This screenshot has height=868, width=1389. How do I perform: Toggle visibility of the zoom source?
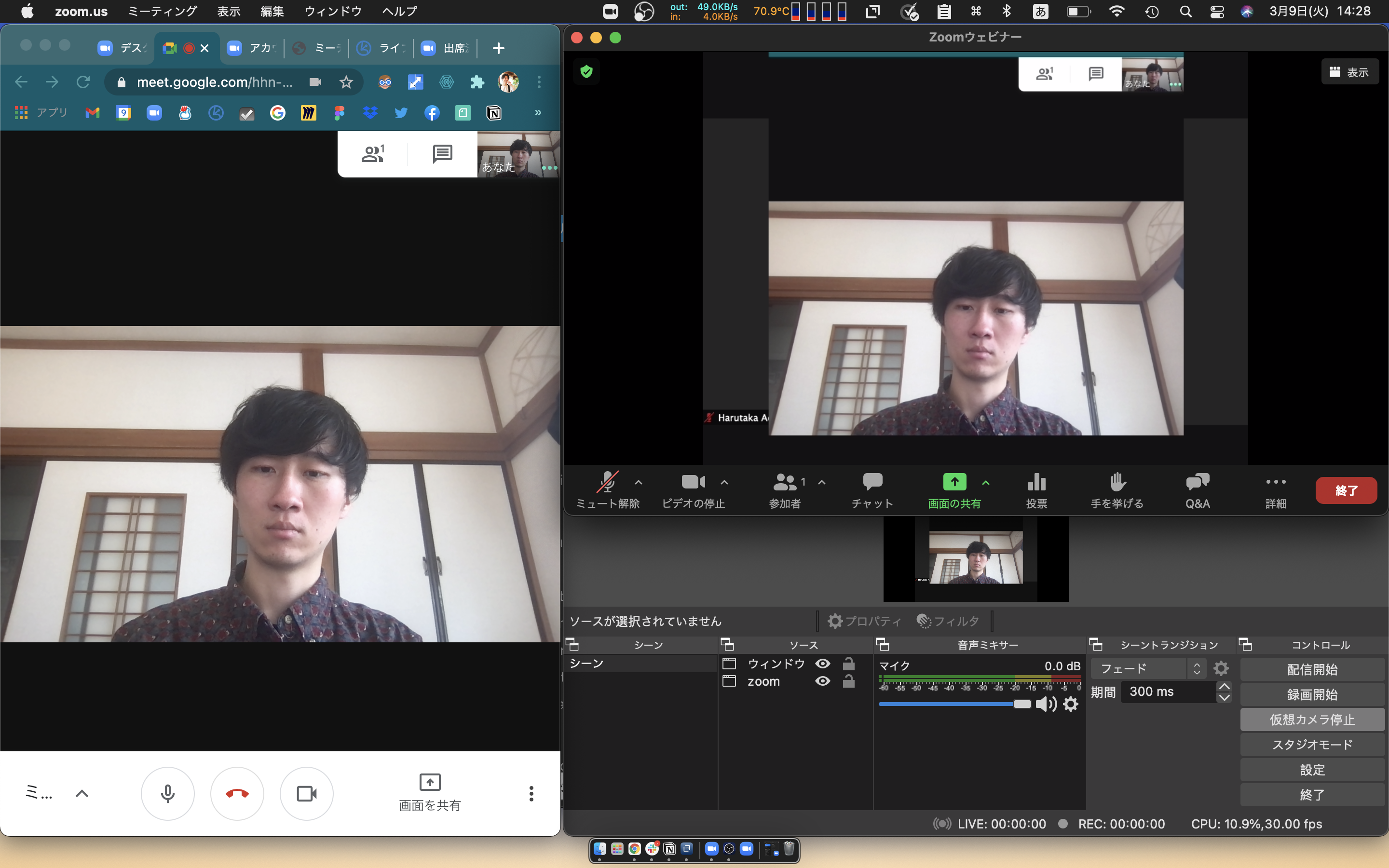click(822, 681)
